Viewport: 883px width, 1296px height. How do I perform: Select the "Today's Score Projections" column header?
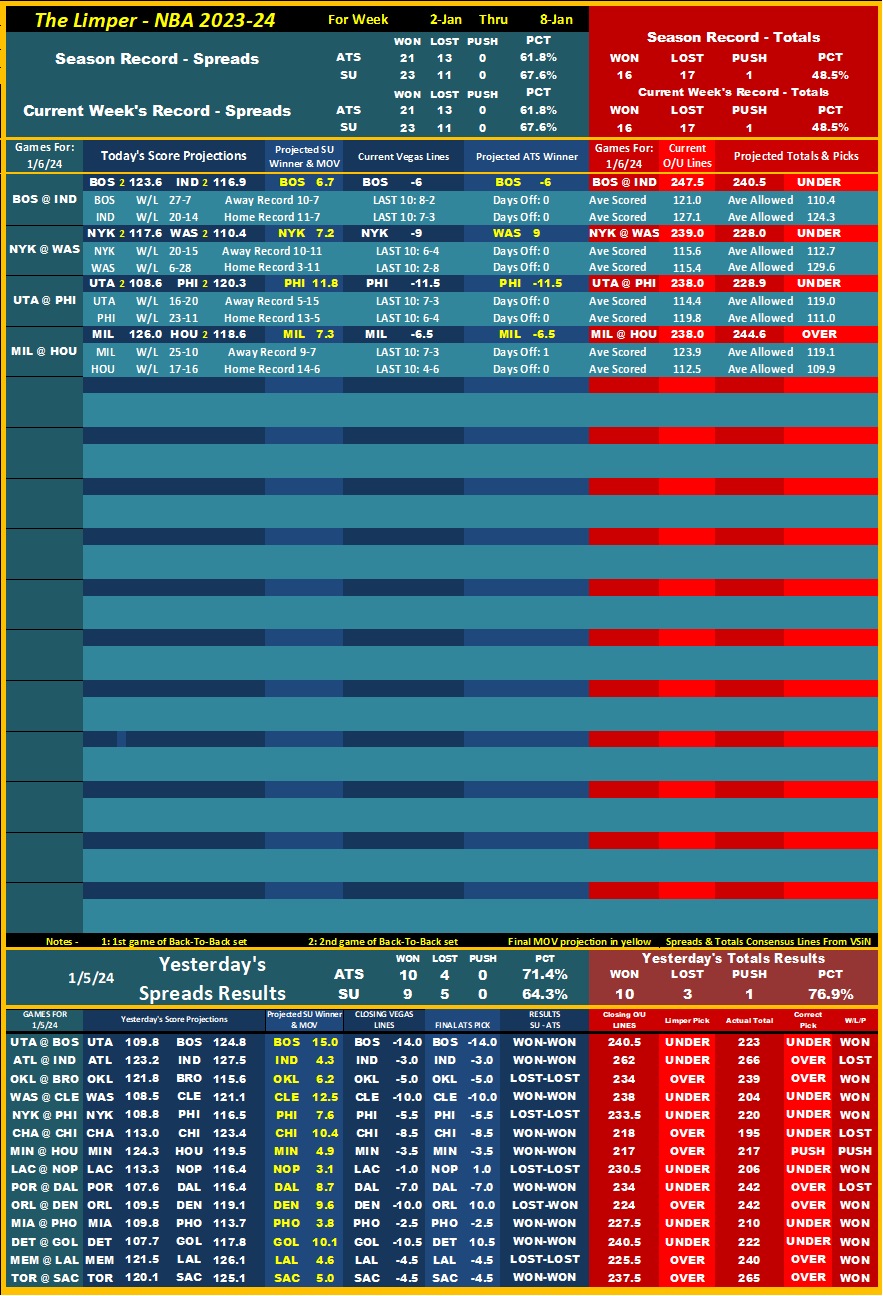pos(173,156)
